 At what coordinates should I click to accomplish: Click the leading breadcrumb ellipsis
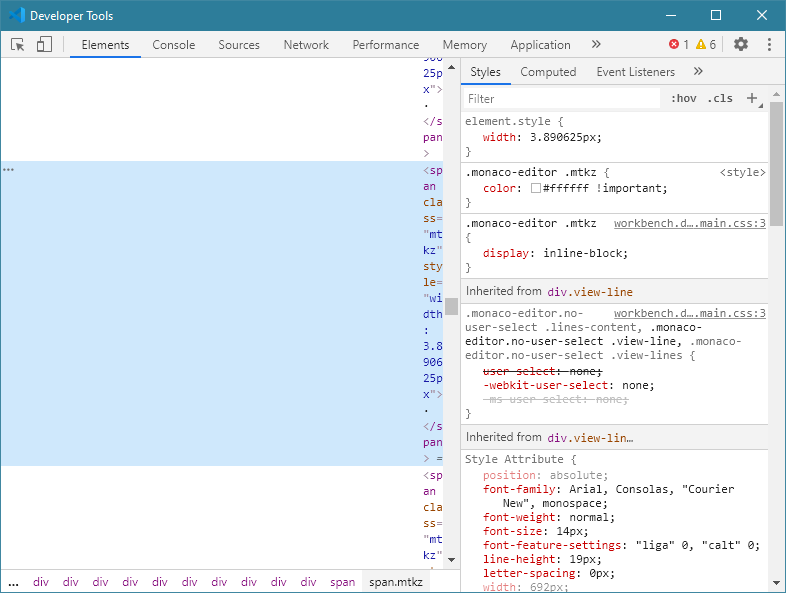pos(14,582)
